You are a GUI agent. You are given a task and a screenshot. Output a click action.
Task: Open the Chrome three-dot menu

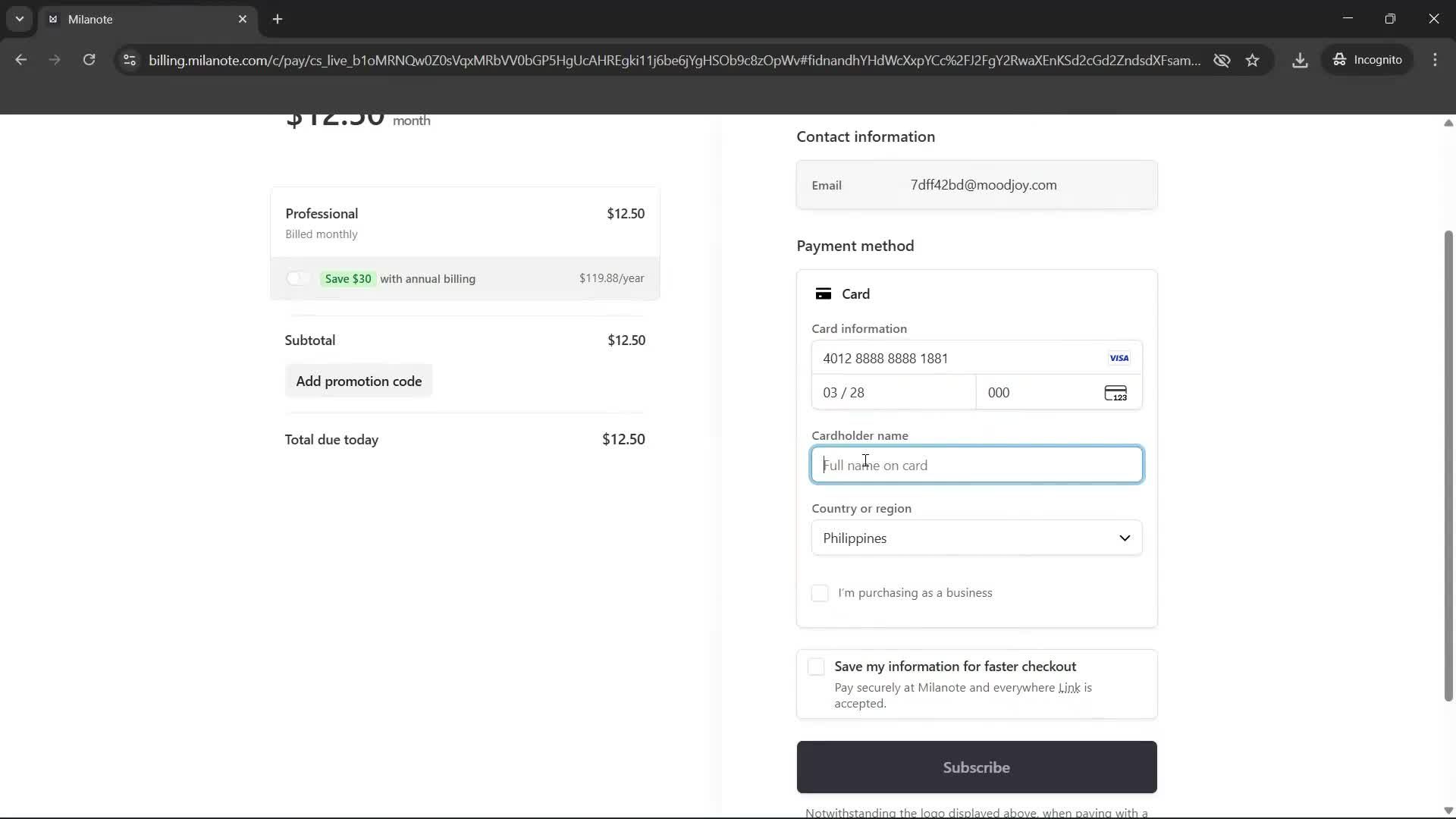click(x=1436, y=60)
